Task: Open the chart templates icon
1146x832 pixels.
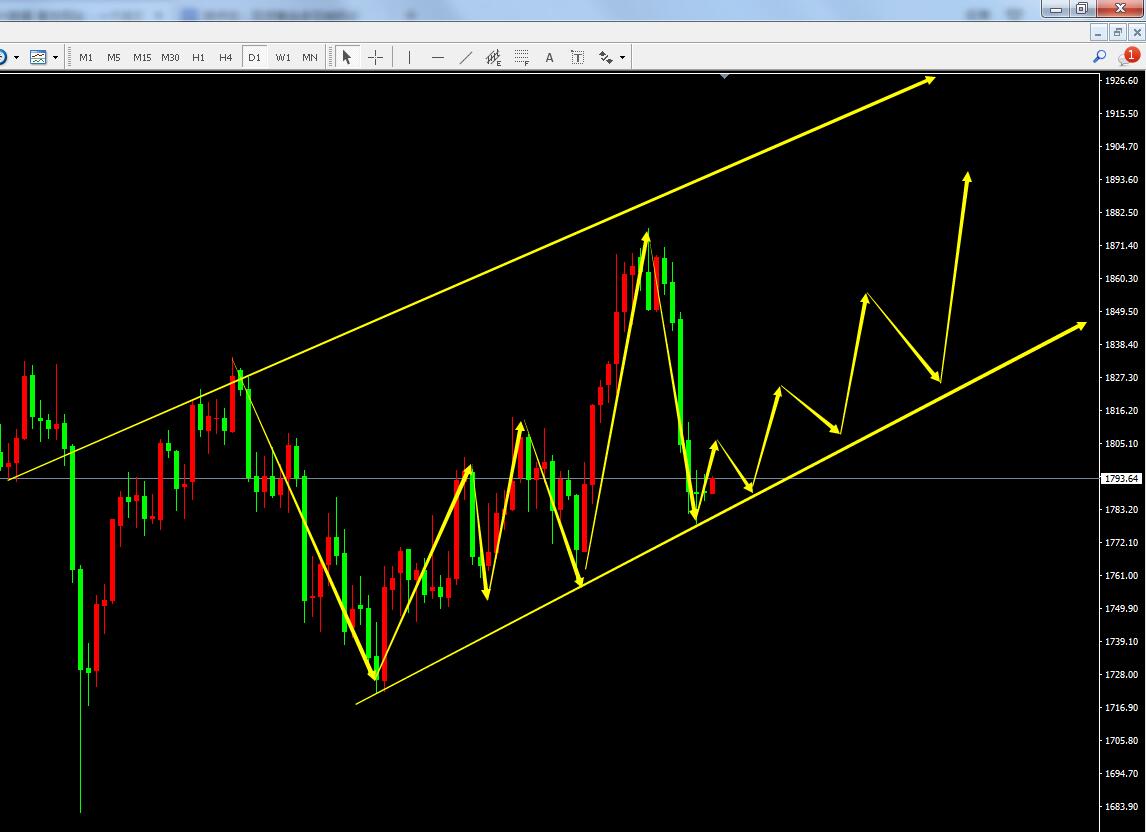Action: (x=38, y=57)
